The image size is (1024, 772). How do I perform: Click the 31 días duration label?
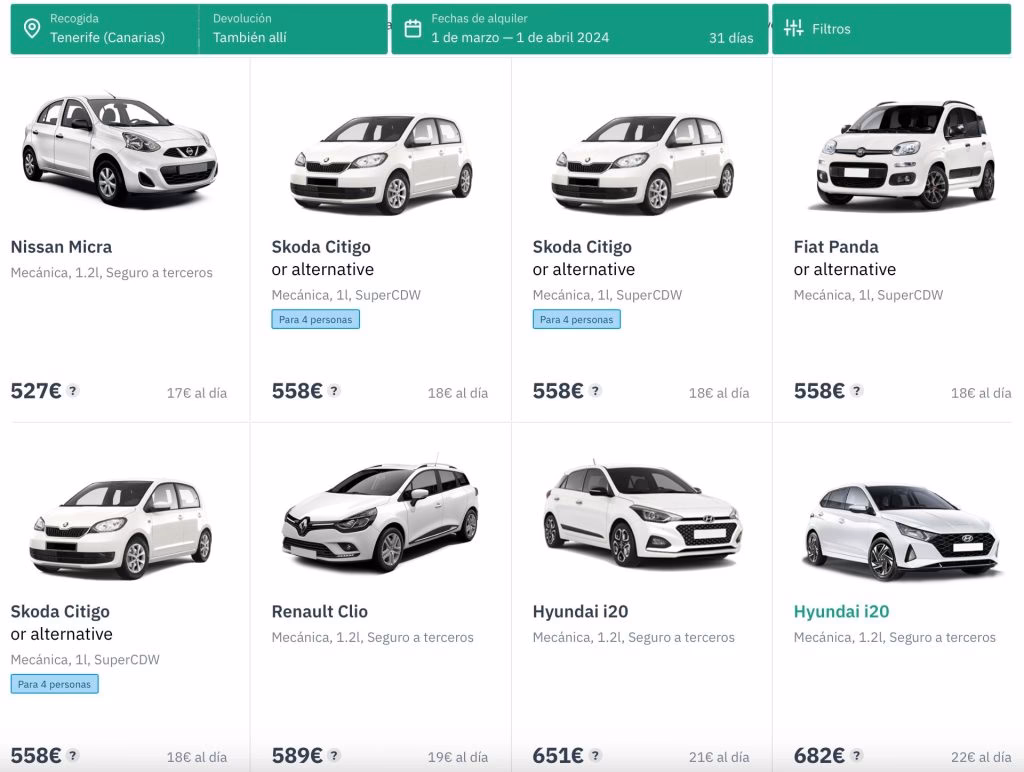point(731,38)
